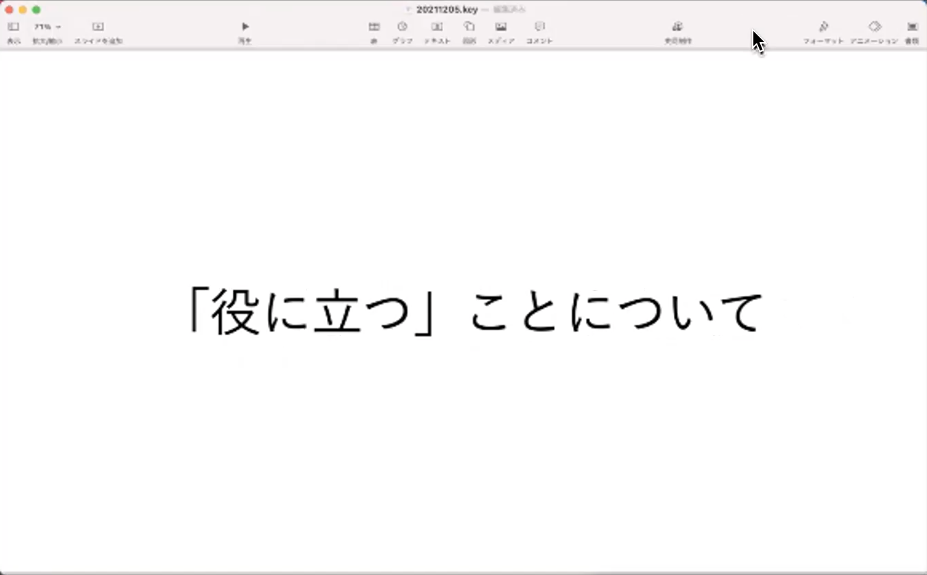Show the アニメーション animate inspector
Viewport: 927px width, 575px height.
[x=874, y=33]
